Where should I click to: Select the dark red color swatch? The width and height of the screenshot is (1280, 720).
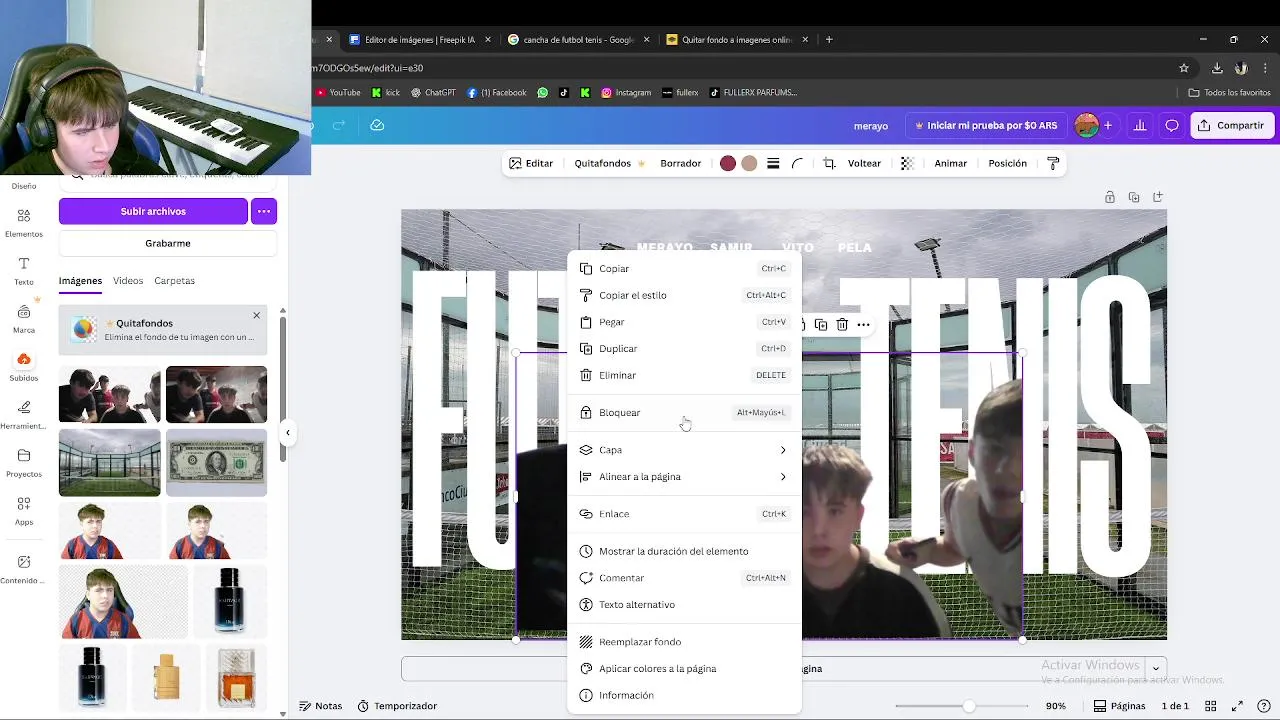coord(728,163)
